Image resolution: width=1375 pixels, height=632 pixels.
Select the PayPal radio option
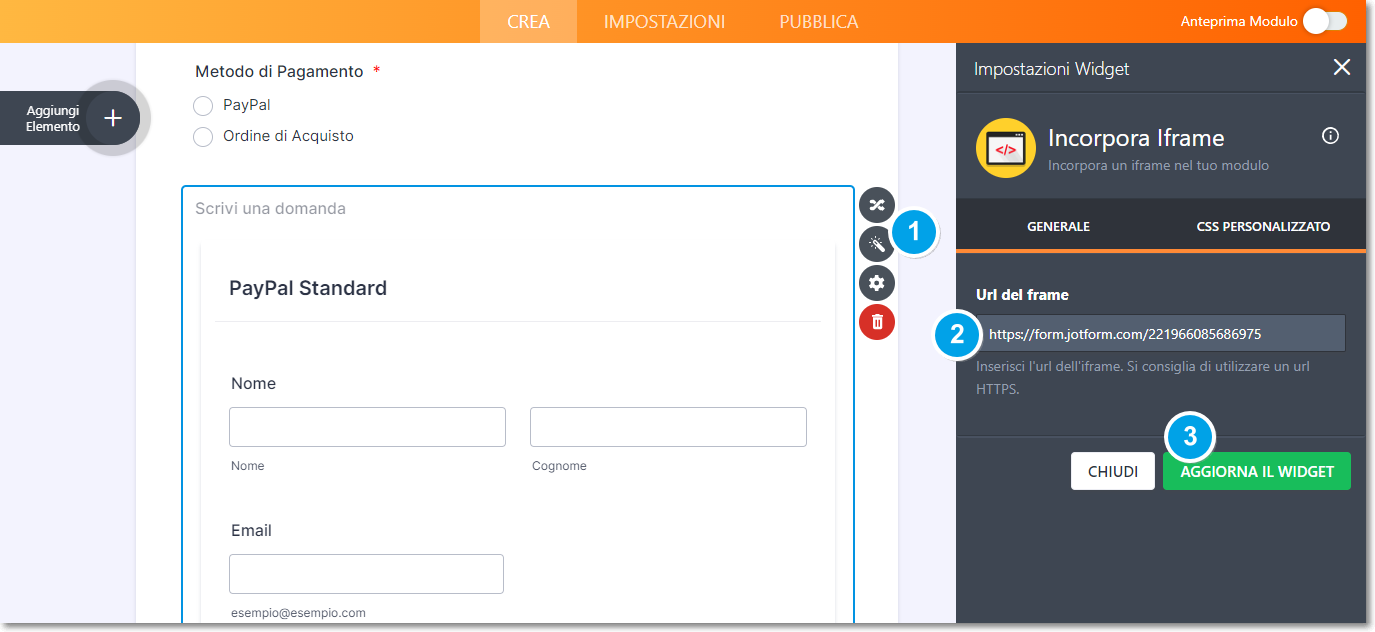pos(203,105)
